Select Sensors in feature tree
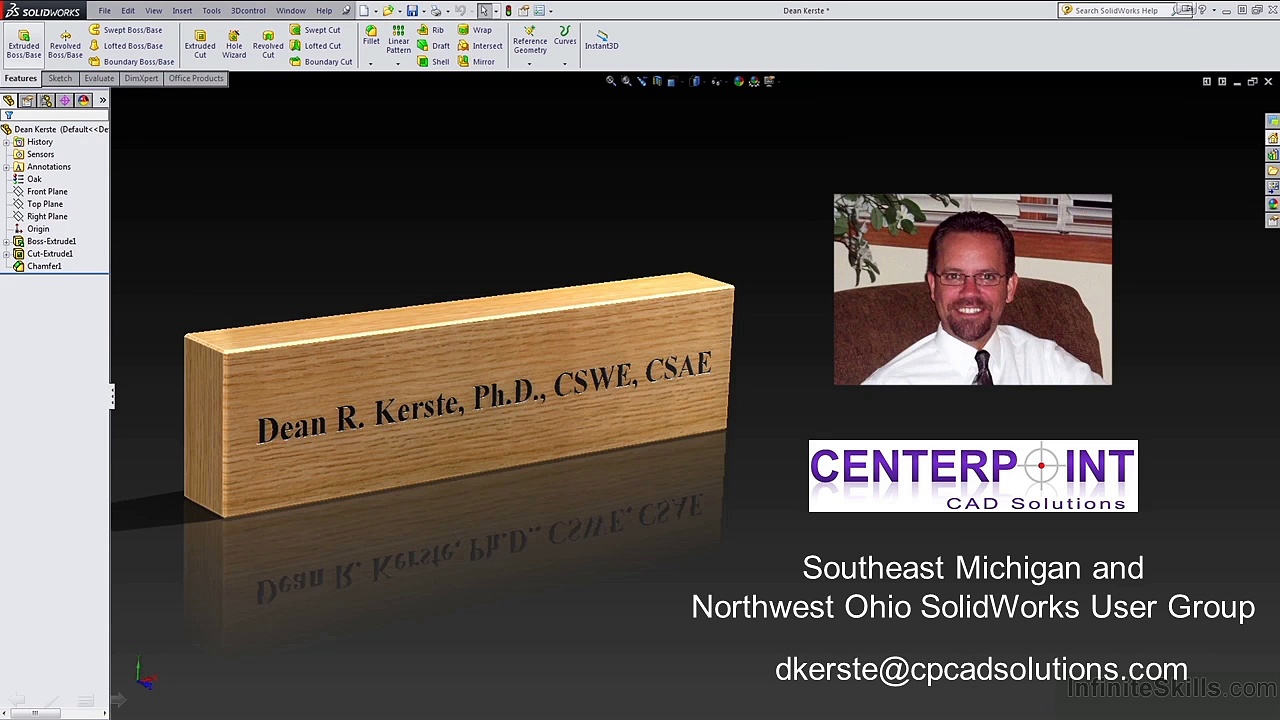Image resolution: width=1280 pixels, height=720 pixels. click(x=34, y=154)
